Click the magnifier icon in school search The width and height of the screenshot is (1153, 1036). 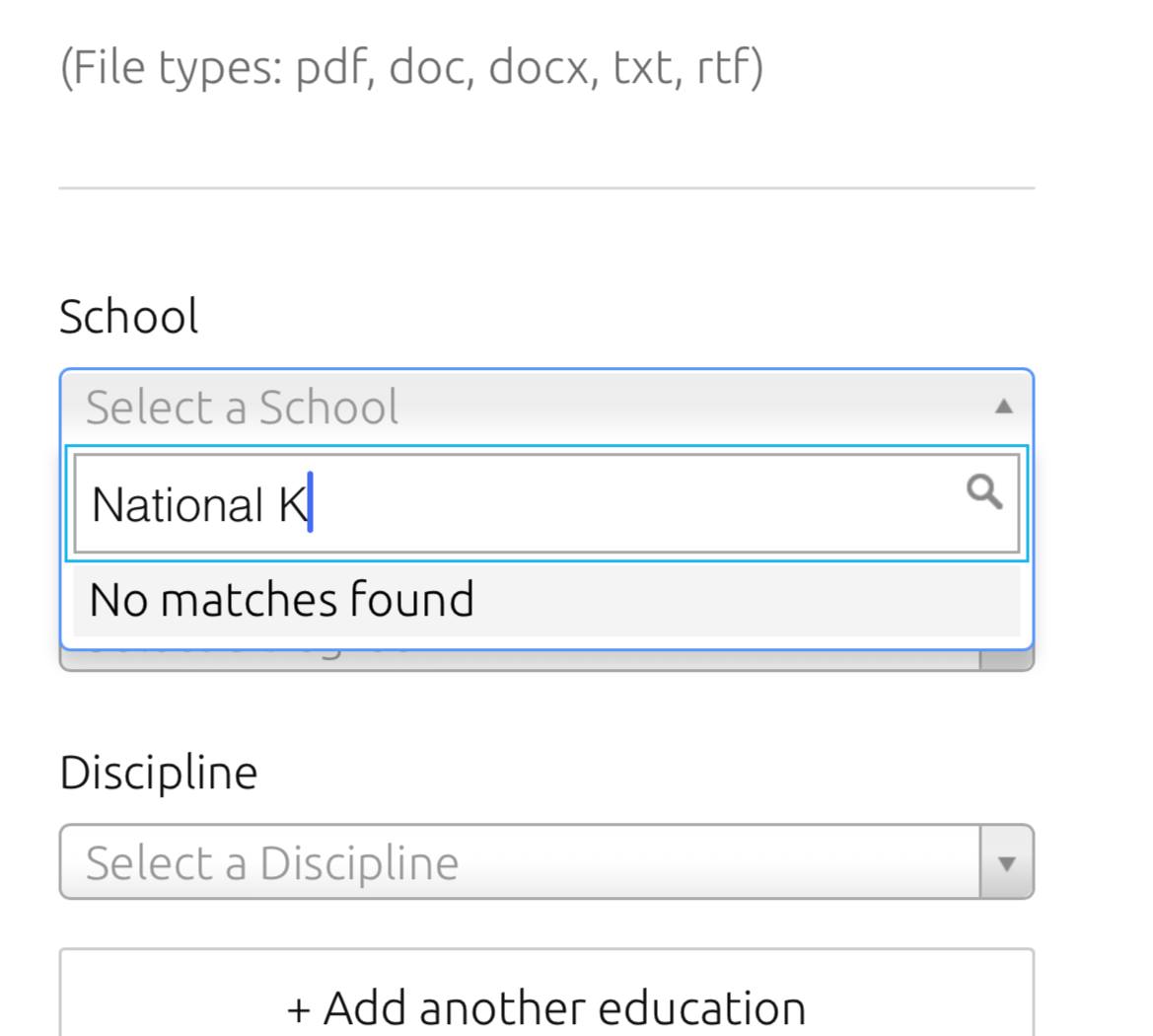(x=983, y=491)
